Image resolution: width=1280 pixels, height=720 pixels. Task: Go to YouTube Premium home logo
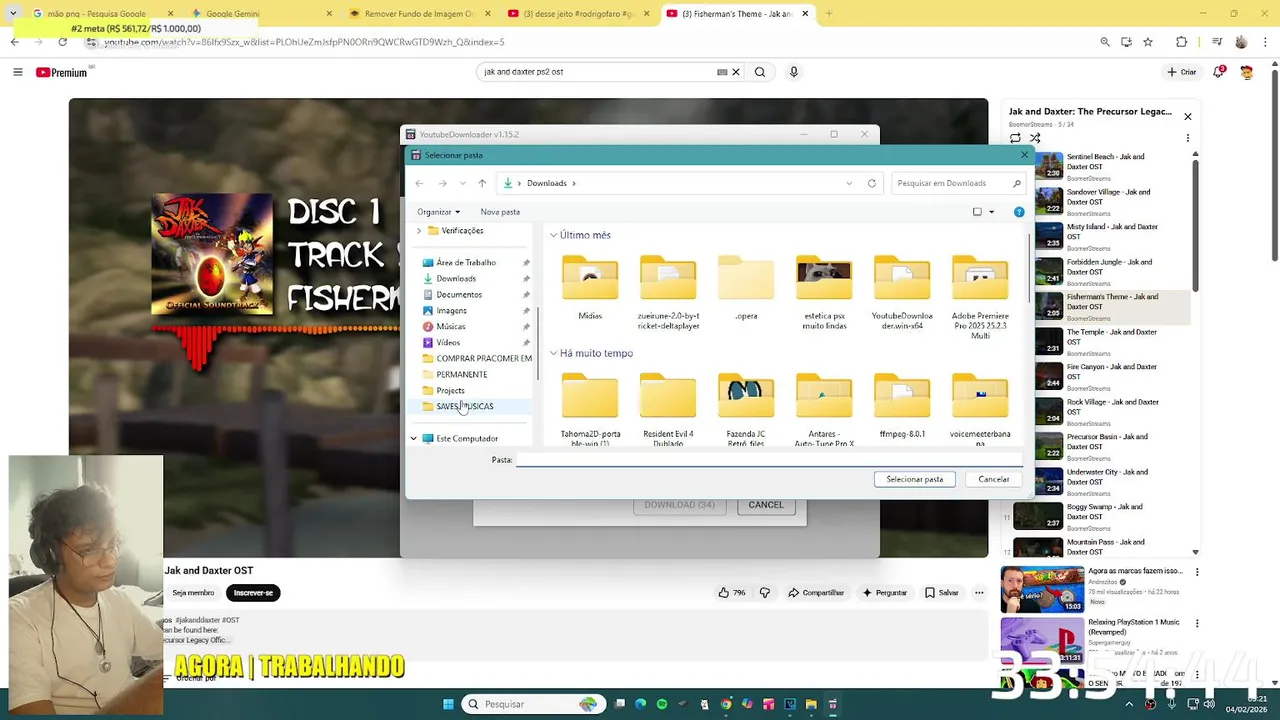(62, 72)
